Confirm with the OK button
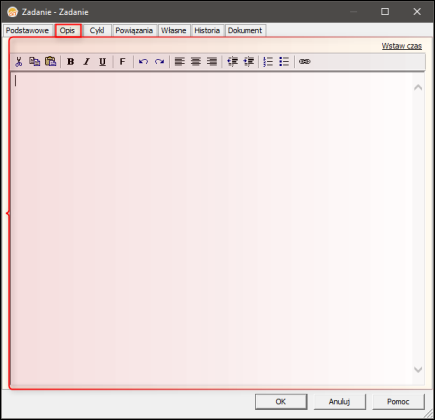 (x=281, y=401)
